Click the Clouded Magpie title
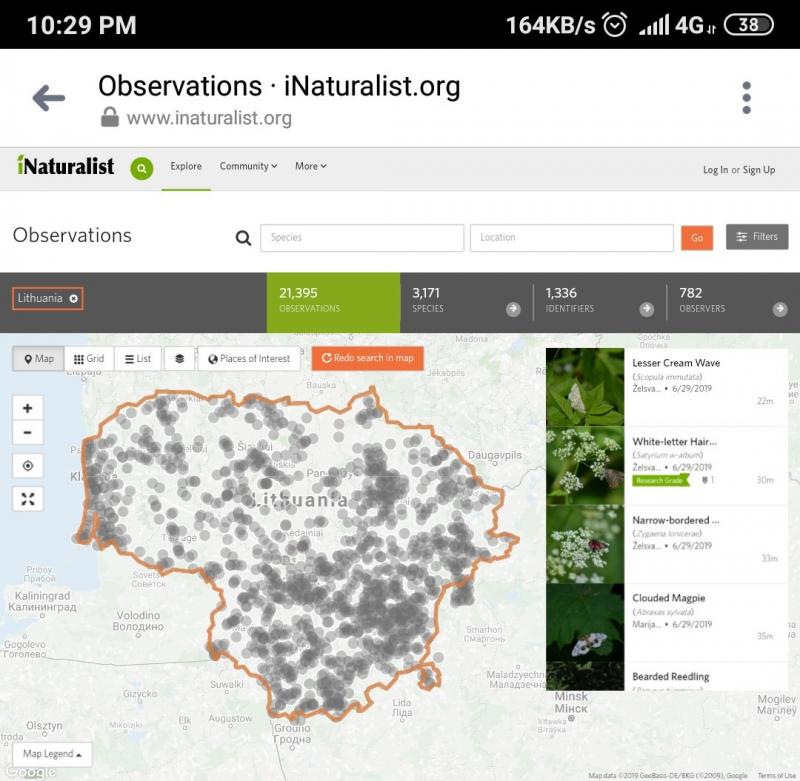This screenshot has width=800, height=781. 668,598
